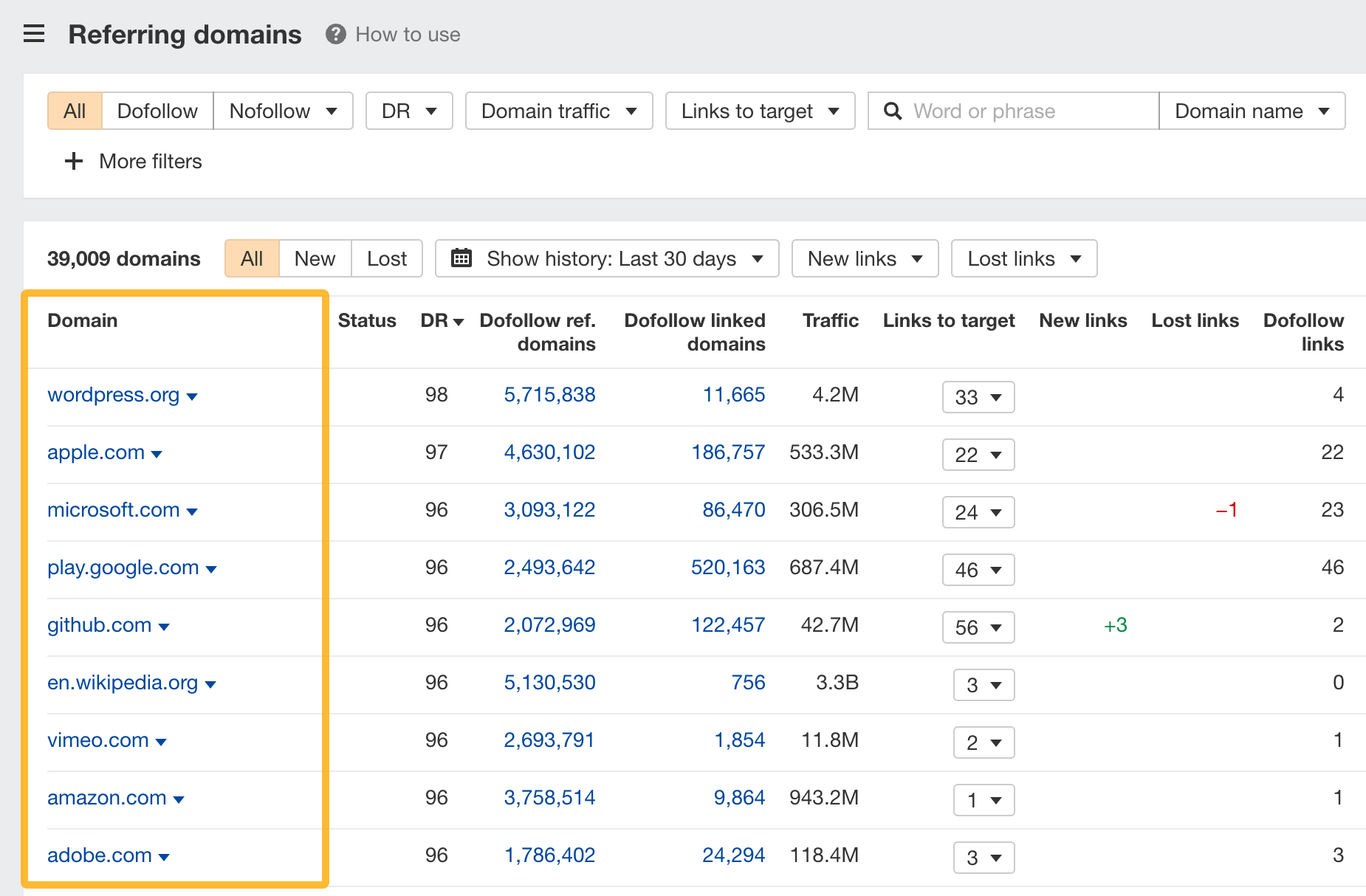Click the Word or phrase search field
1366x896 pixels.
click(1014, 111)
